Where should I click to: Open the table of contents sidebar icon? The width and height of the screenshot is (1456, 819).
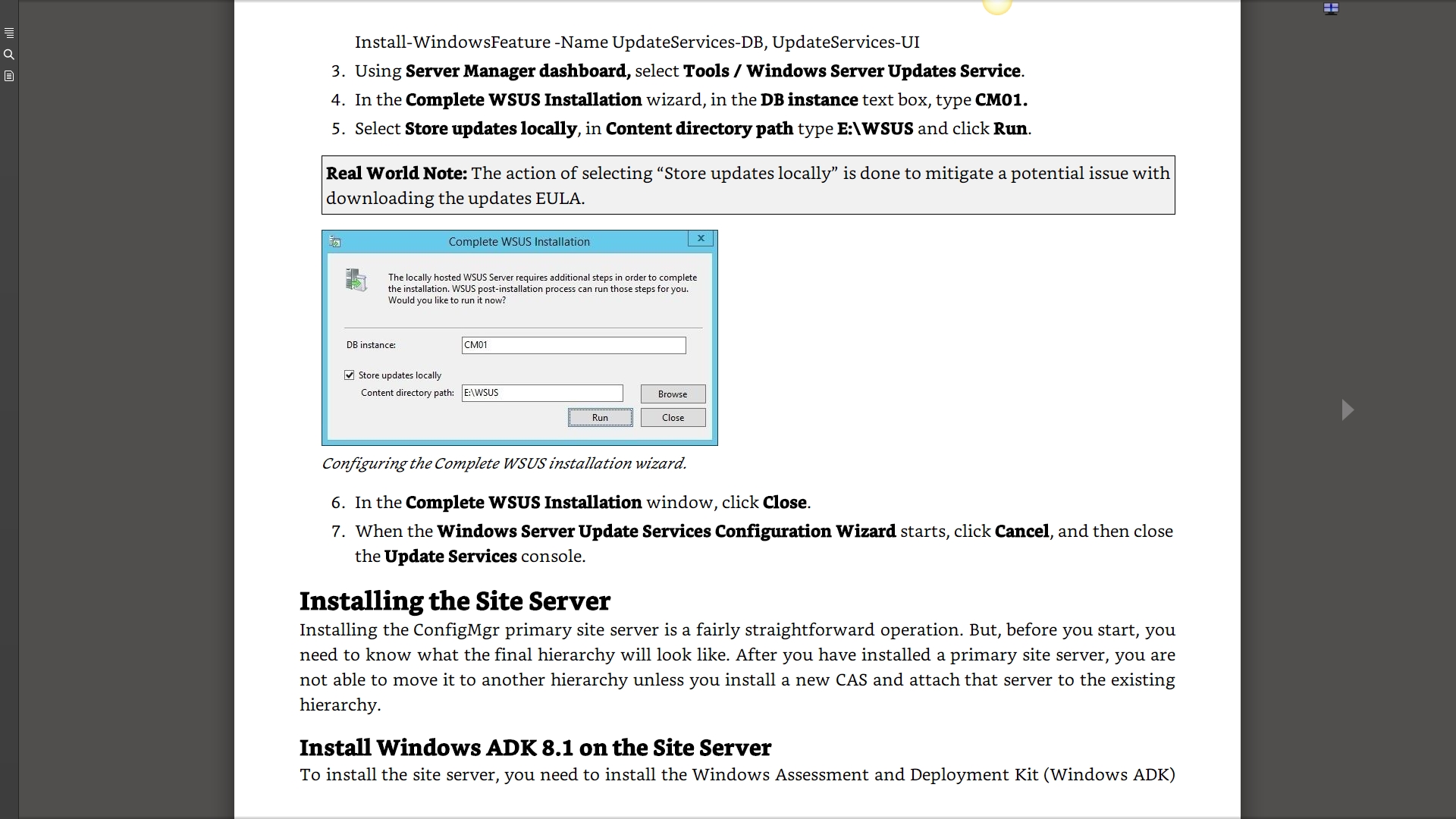(x=9, y=33)
